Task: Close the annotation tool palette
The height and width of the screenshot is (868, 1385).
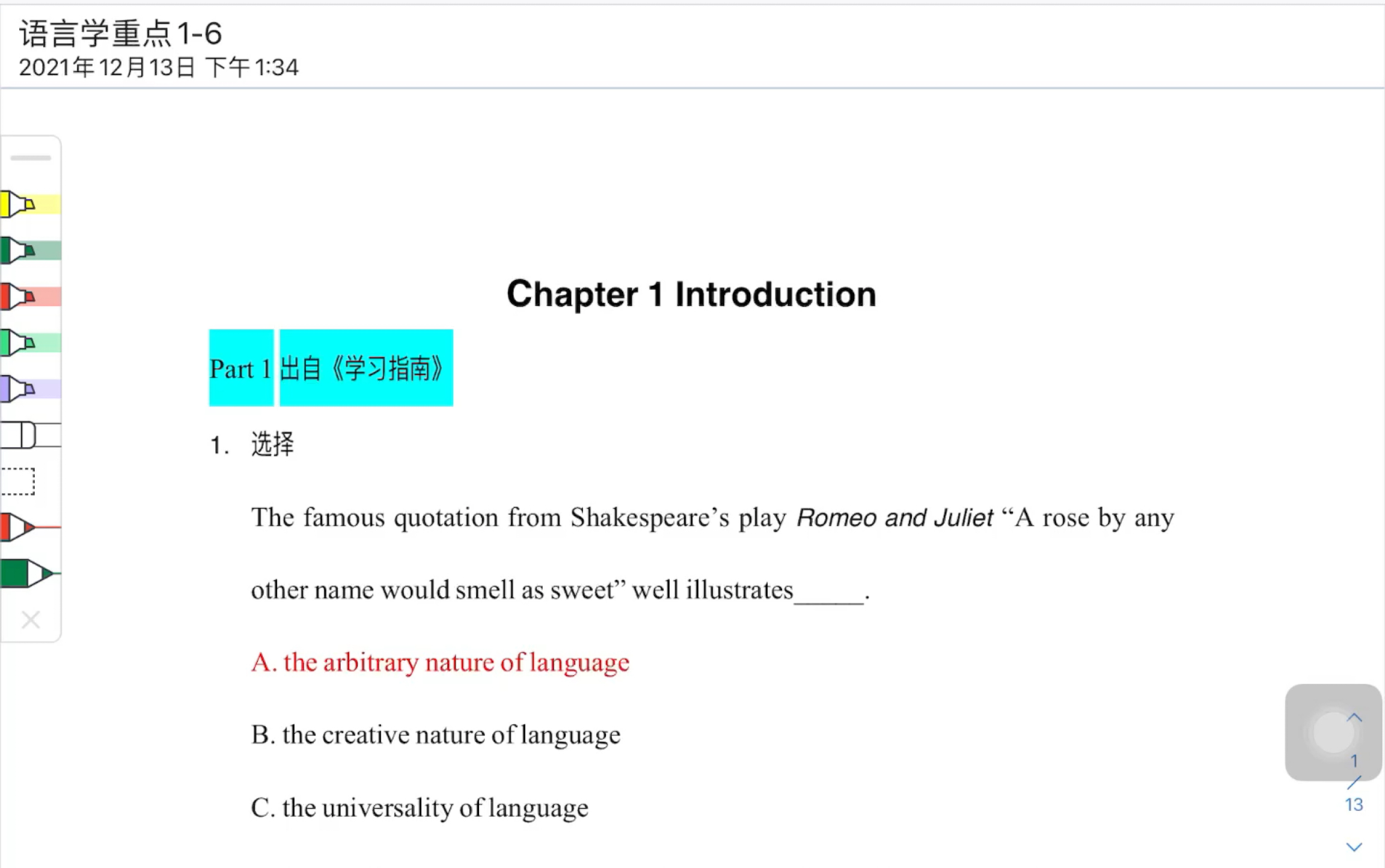Action: [31, 619]
